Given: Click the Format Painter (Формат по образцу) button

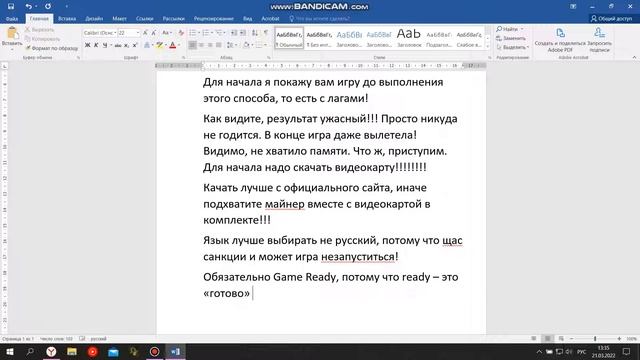Looking at the screenshot, I should 51,48.
